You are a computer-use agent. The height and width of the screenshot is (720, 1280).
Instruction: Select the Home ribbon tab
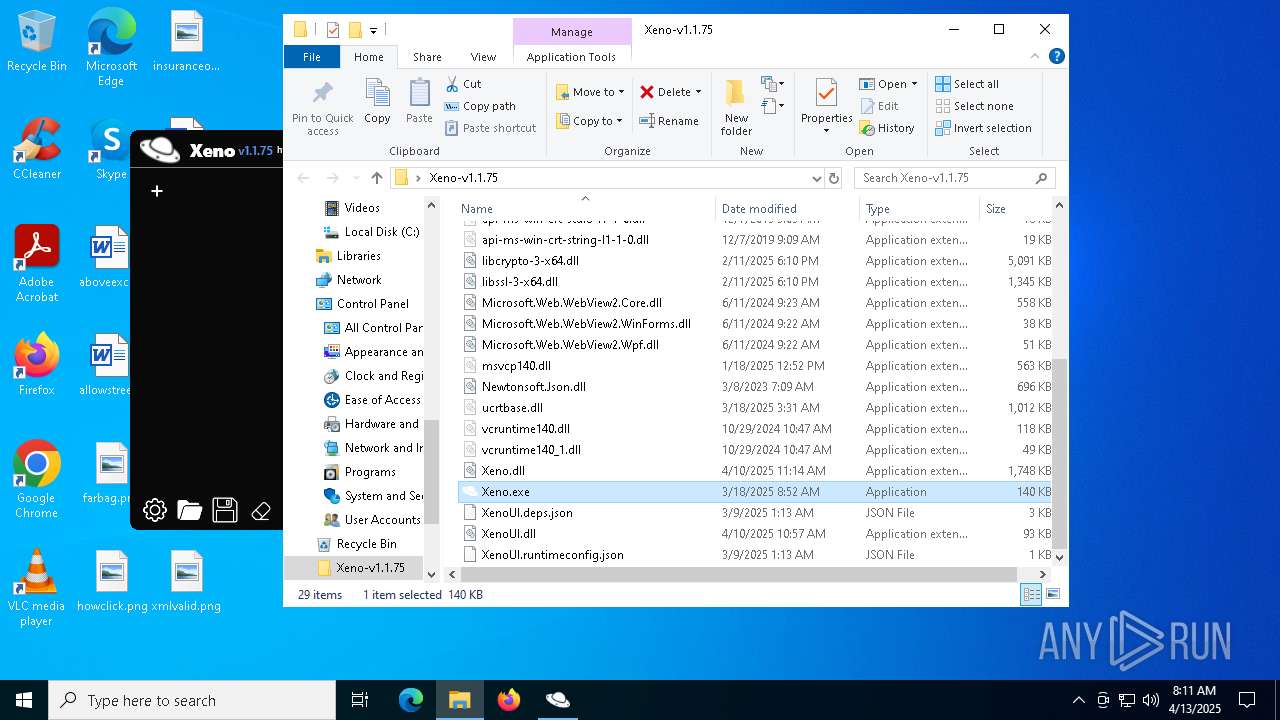coord(369,57)
